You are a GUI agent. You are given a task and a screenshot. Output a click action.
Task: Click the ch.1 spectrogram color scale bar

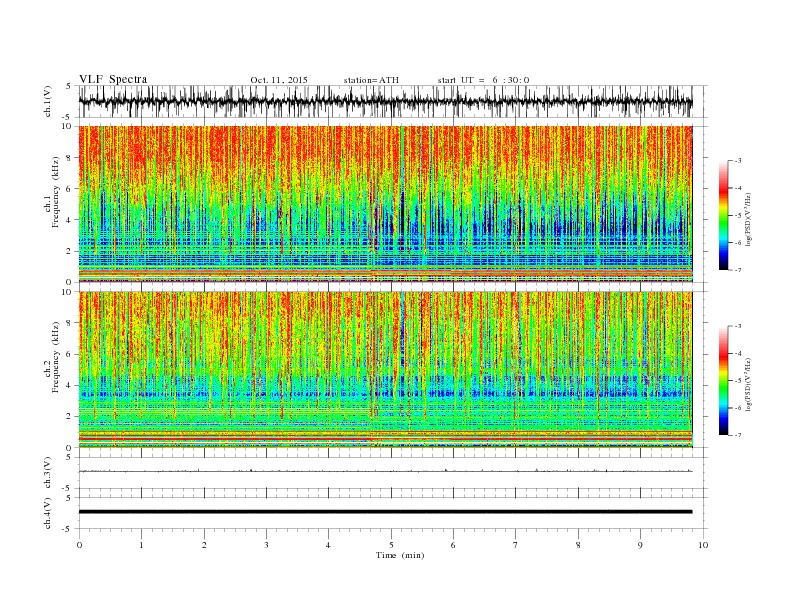click(723, 216)
